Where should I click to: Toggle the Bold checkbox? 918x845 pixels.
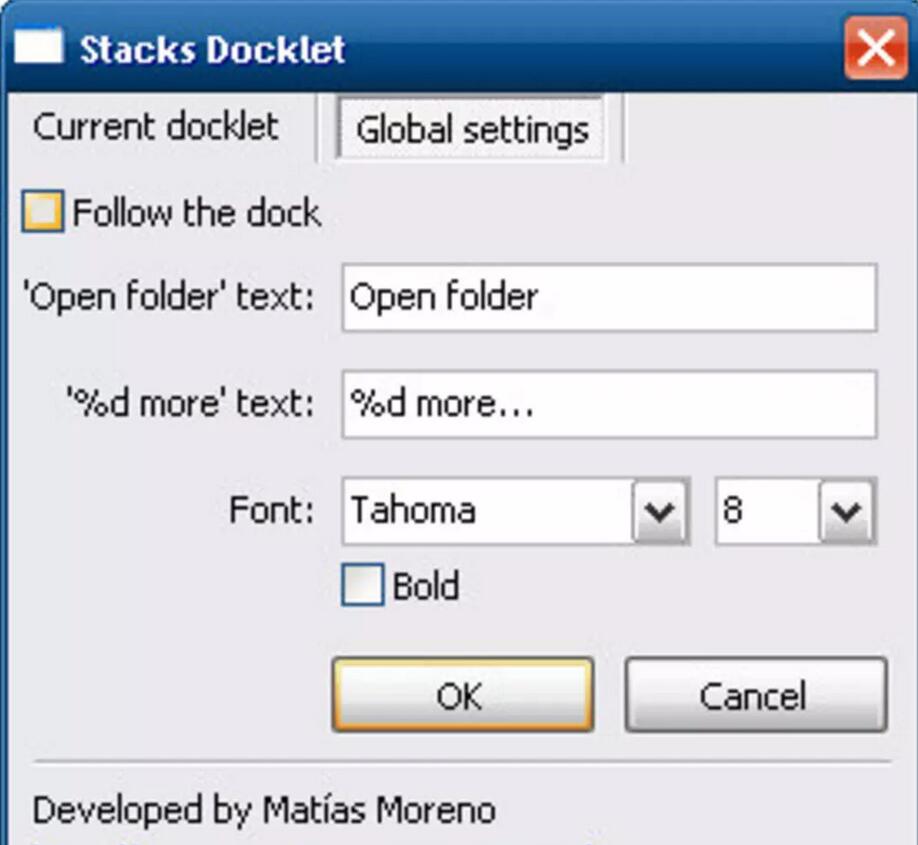pos(362,586)
